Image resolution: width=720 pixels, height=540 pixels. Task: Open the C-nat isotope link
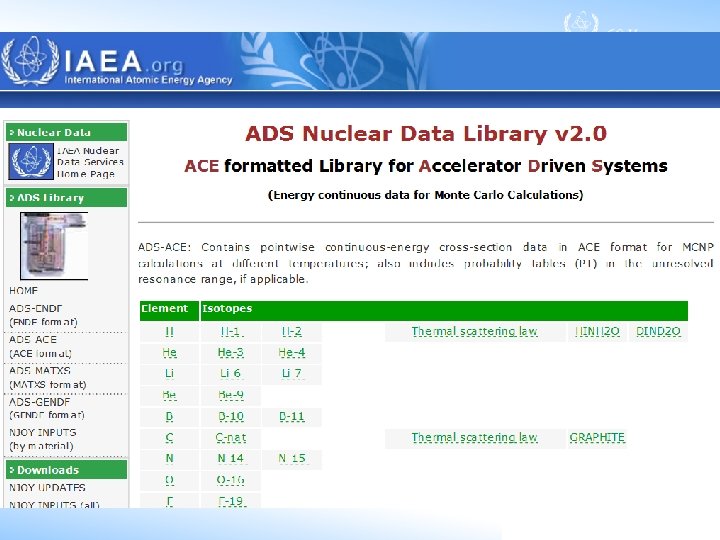pos(231,437)
